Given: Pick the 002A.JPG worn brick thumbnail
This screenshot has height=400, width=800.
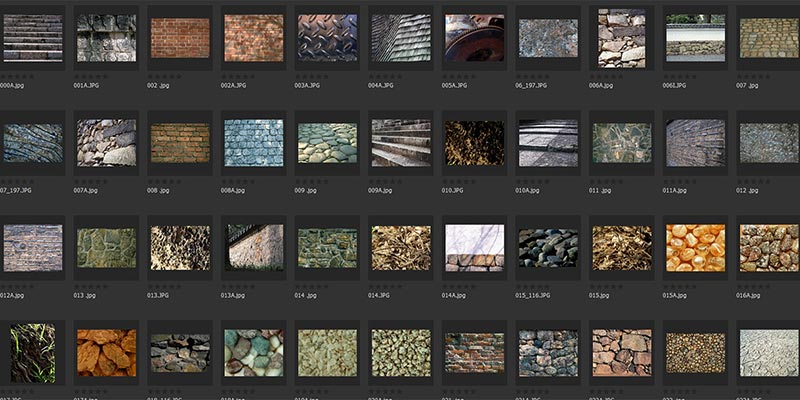Looking at the screenshot, I should 254,38.
